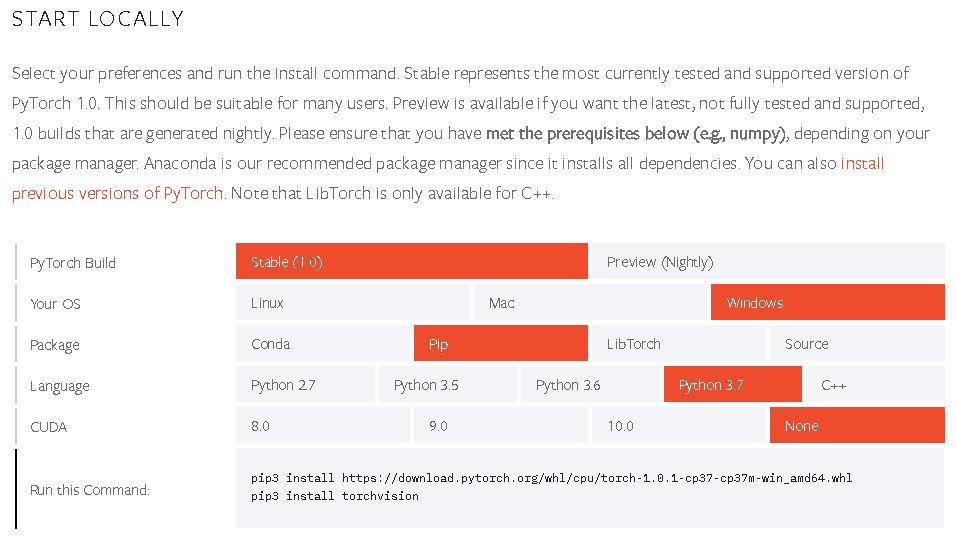Choose Python 3.6 language option
The image size is (957, 537).
click(x=589, y=385)
